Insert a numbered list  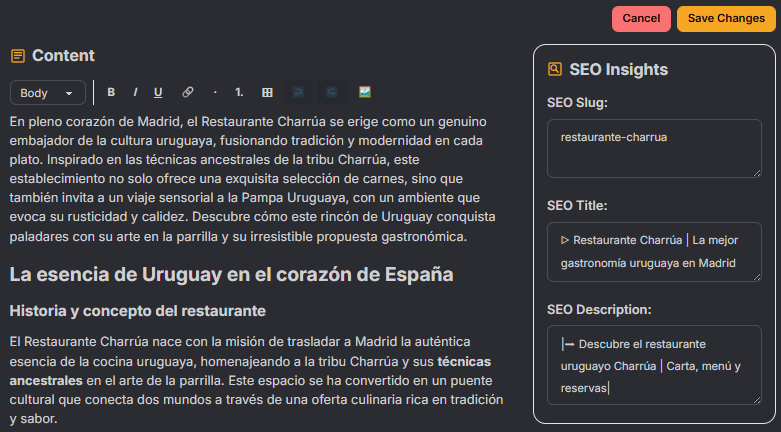point(239,92)
